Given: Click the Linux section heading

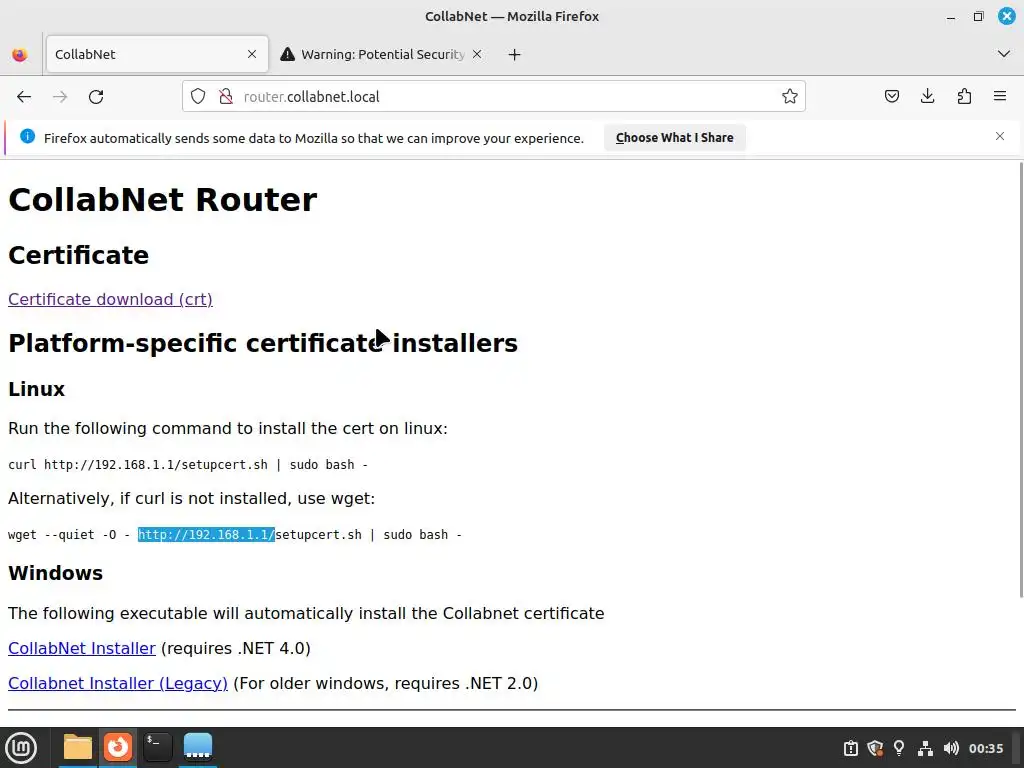Looking at the screenshot, I should pos(37,389).
